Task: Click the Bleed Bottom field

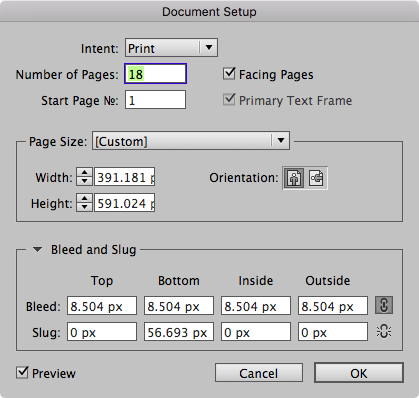Action: click(x=179, y=306)
